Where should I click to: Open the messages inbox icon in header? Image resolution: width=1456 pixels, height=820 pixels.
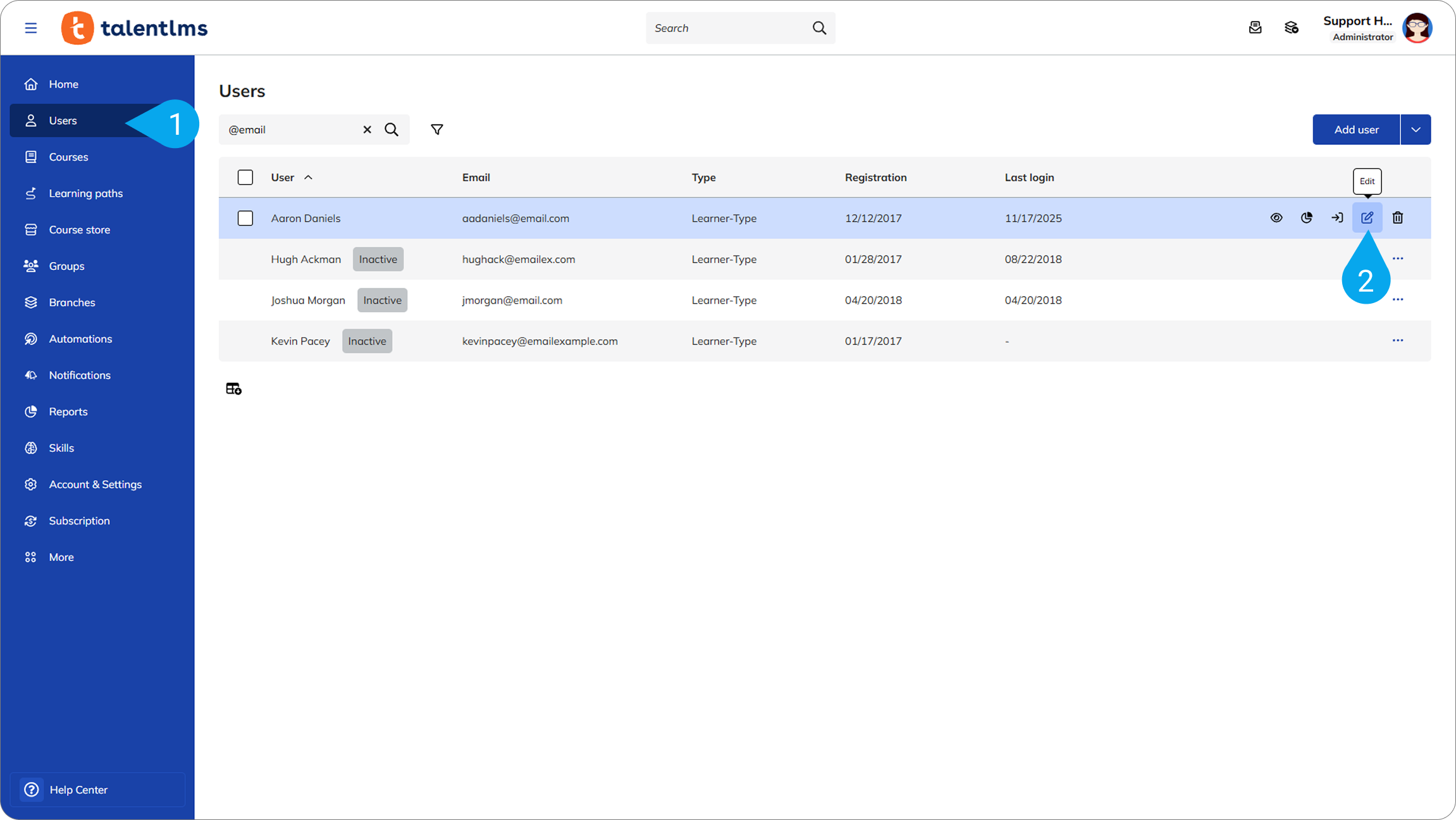tap(1255, 28)
